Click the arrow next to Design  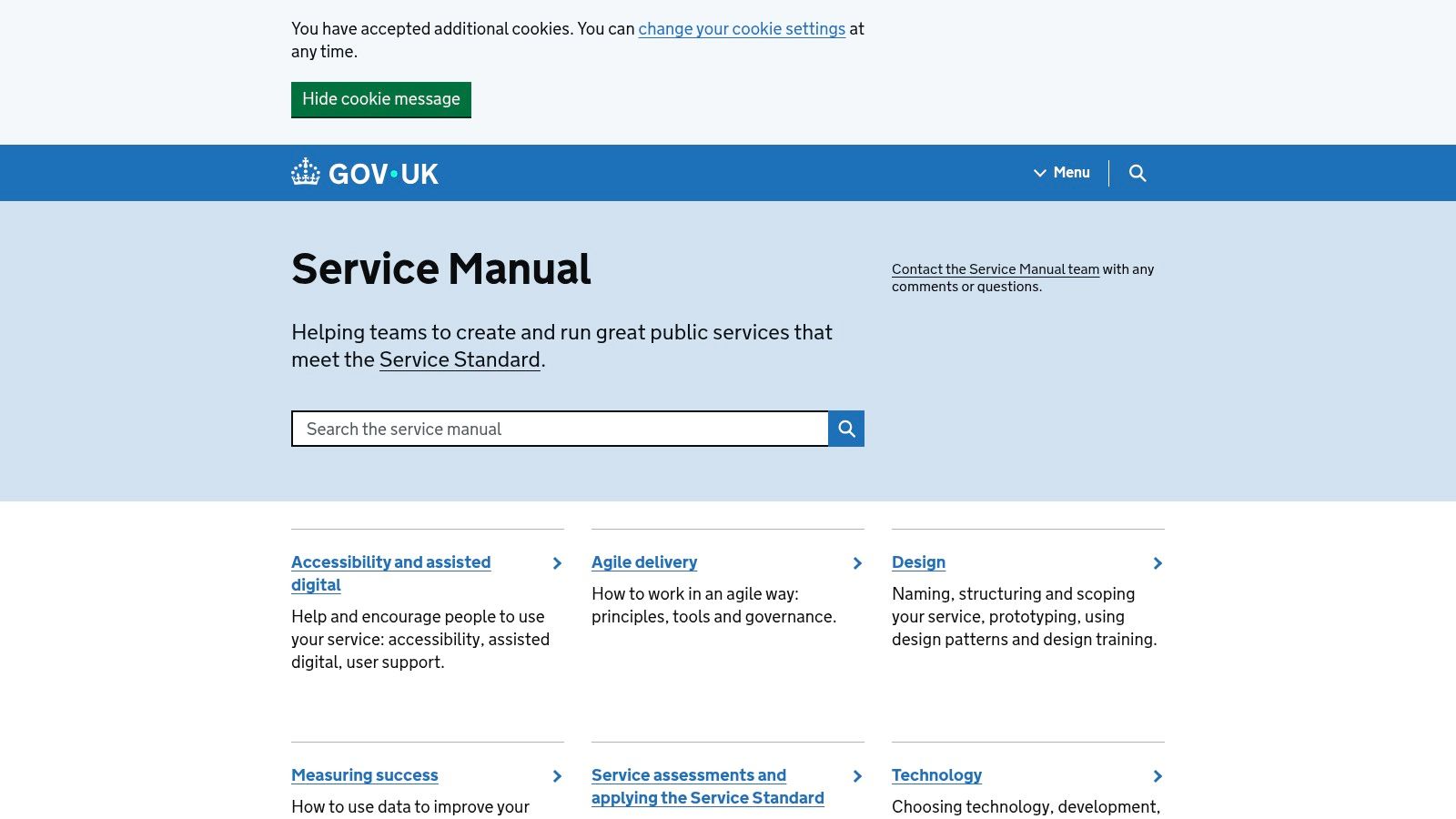pos(1157,563)
